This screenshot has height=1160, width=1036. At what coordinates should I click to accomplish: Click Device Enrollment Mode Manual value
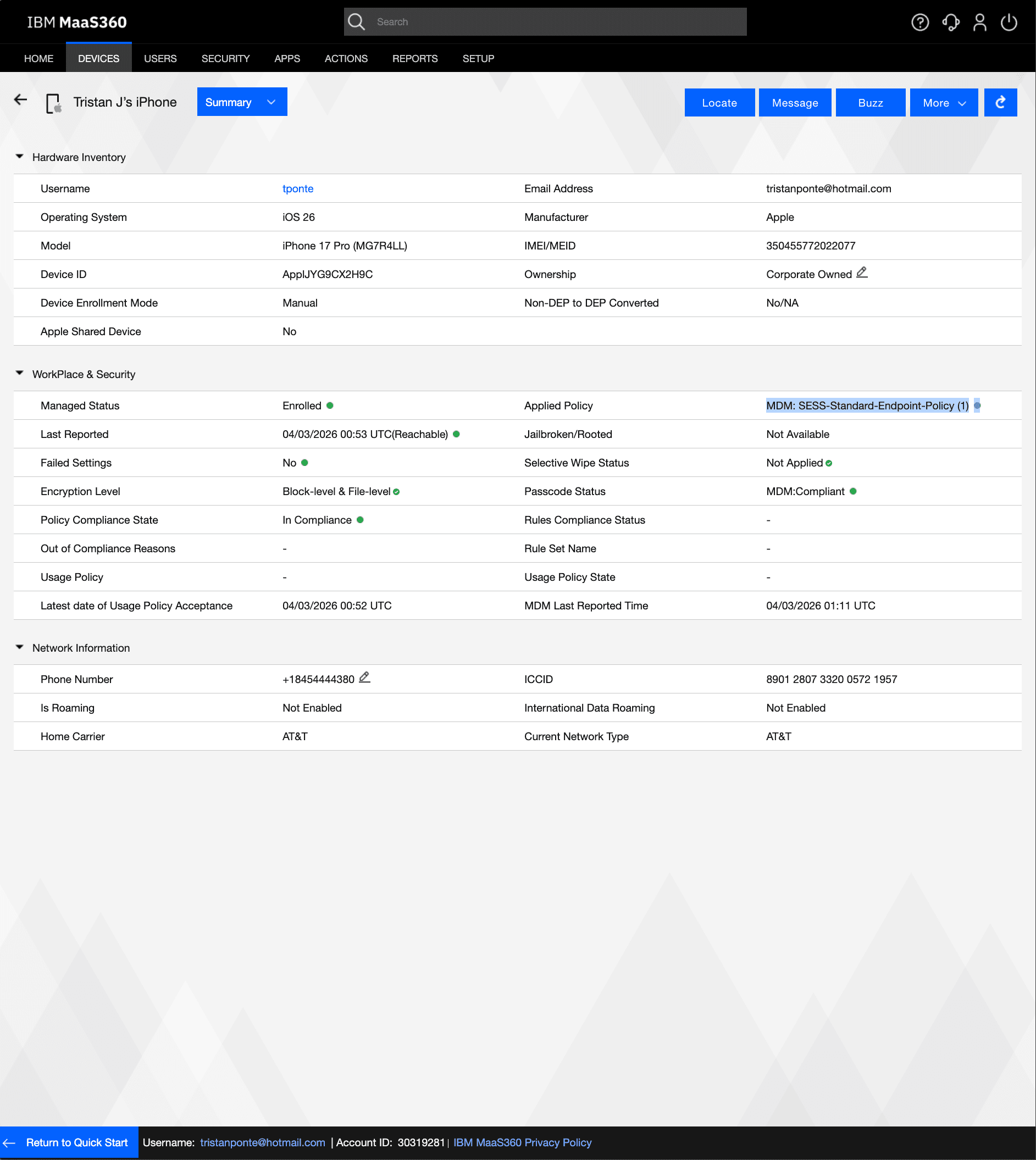pyautogui.click(x=300, y=303)
